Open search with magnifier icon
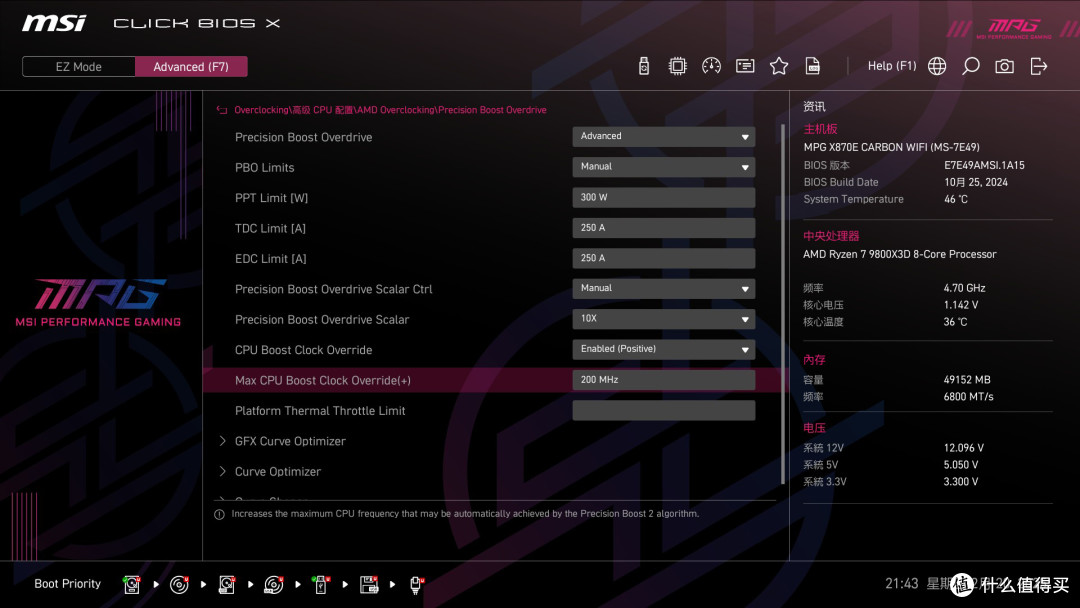This screenshot has width=1080, height=608. coord(970,66)
